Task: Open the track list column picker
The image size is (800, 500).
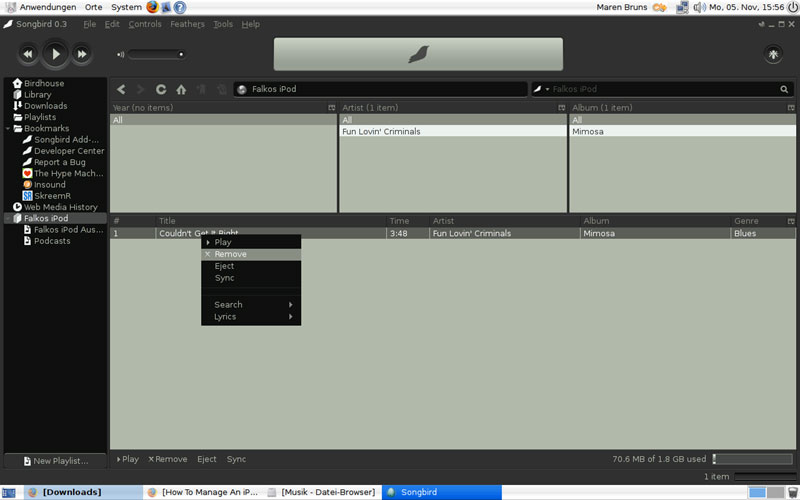Action: [791, 221]
